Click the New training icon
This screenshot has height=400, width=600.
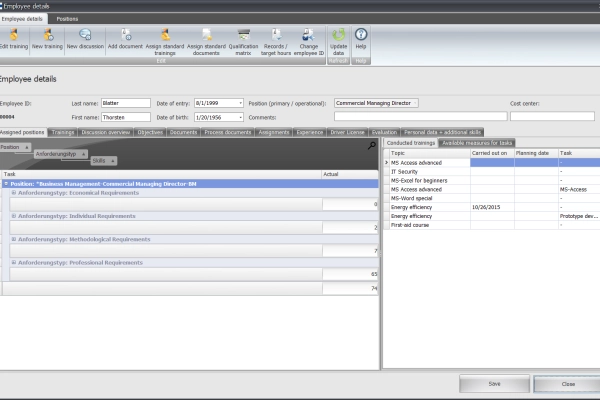click(48, 36)
